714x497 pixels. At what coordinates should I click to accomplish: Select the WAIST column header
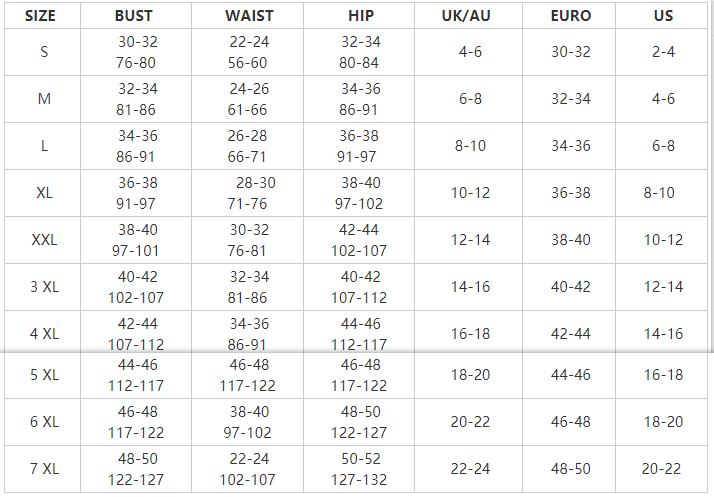(248, 16)
